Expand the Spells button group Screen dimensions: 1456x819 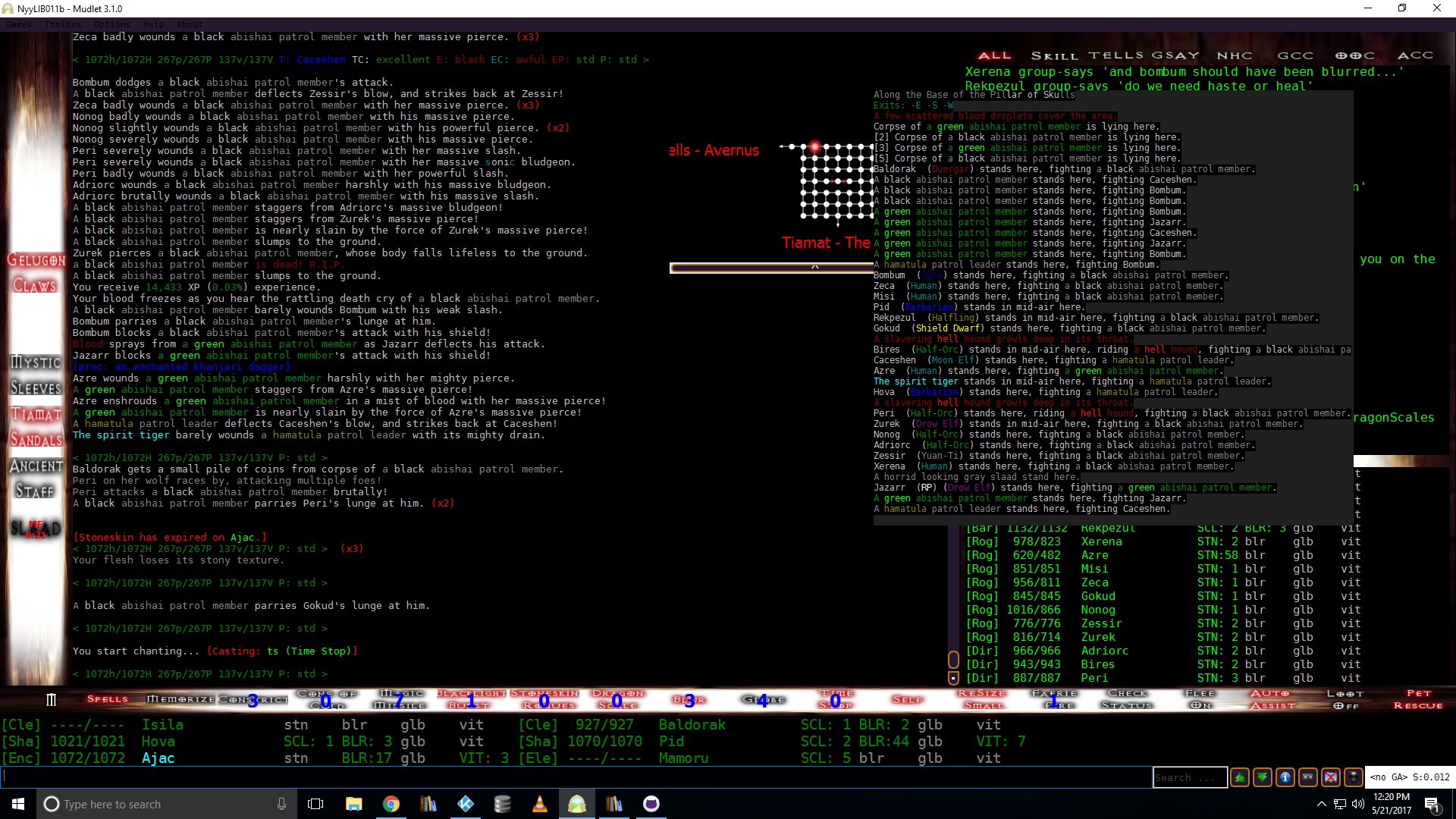tap(107, 699)
